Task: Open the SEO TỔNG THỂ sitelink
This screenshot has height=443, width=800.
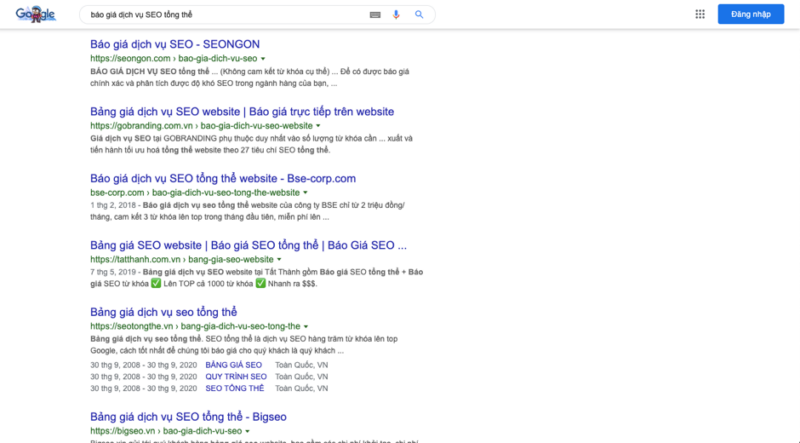Action: point(235,388)
